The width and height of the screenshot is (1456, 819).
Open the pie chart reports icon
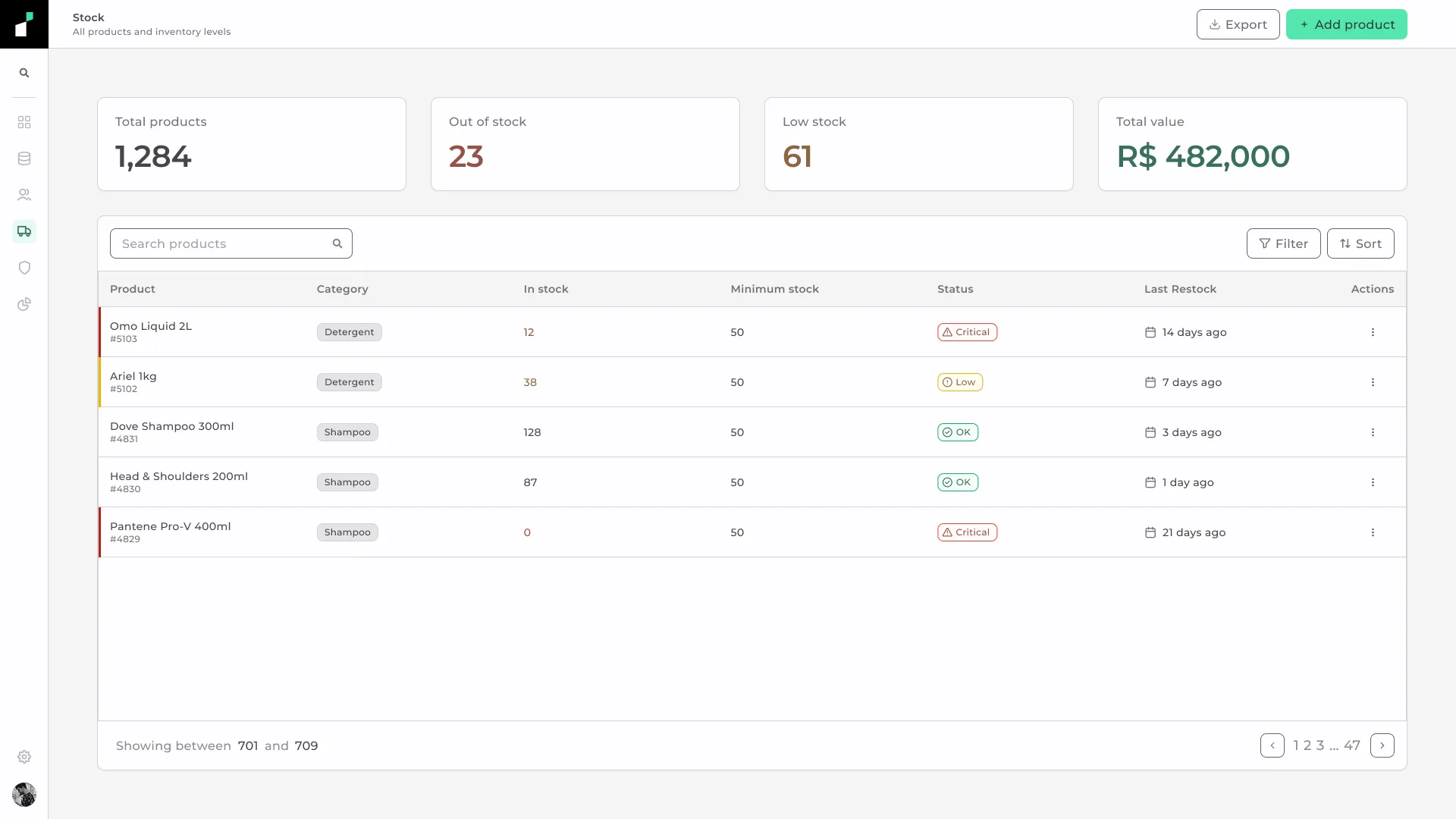point(24,304)
